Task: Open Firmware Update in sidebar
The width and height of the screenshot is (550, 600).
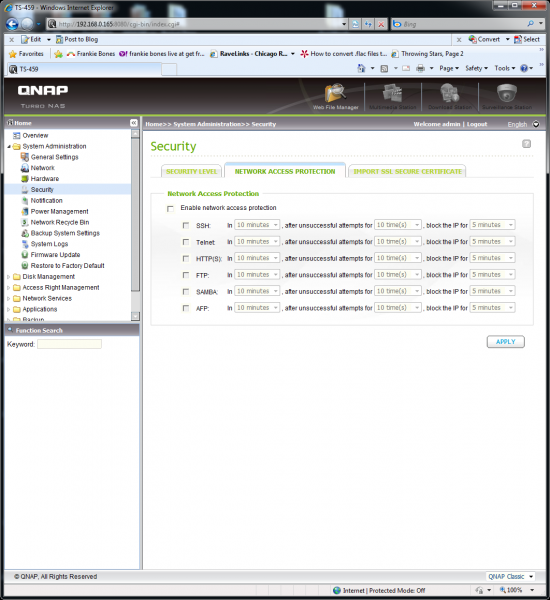Action: click(55, 255)
